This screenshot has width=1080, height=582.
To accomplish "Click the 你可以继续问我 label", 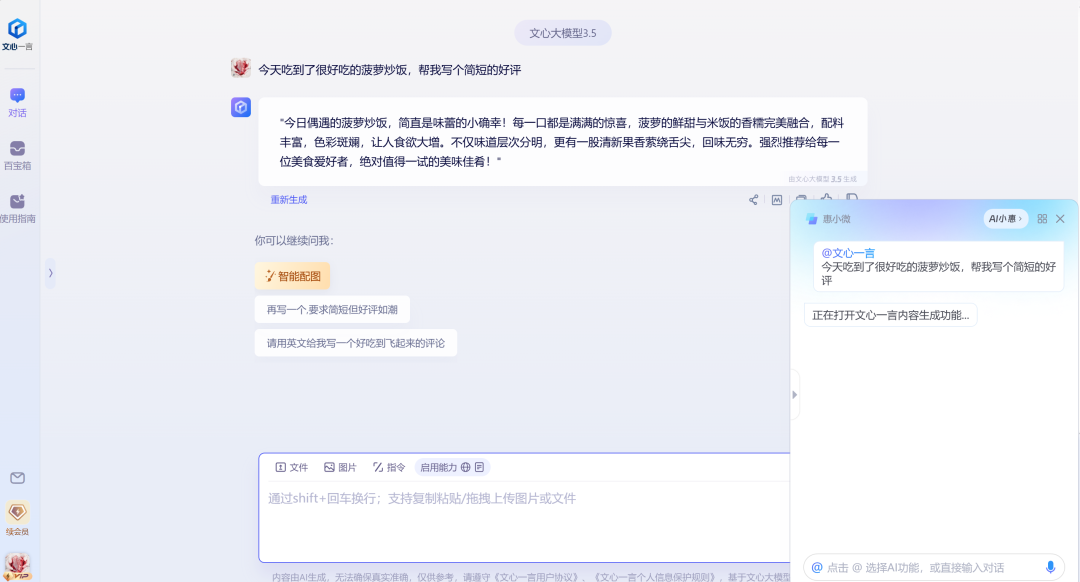I will point(294,240).
